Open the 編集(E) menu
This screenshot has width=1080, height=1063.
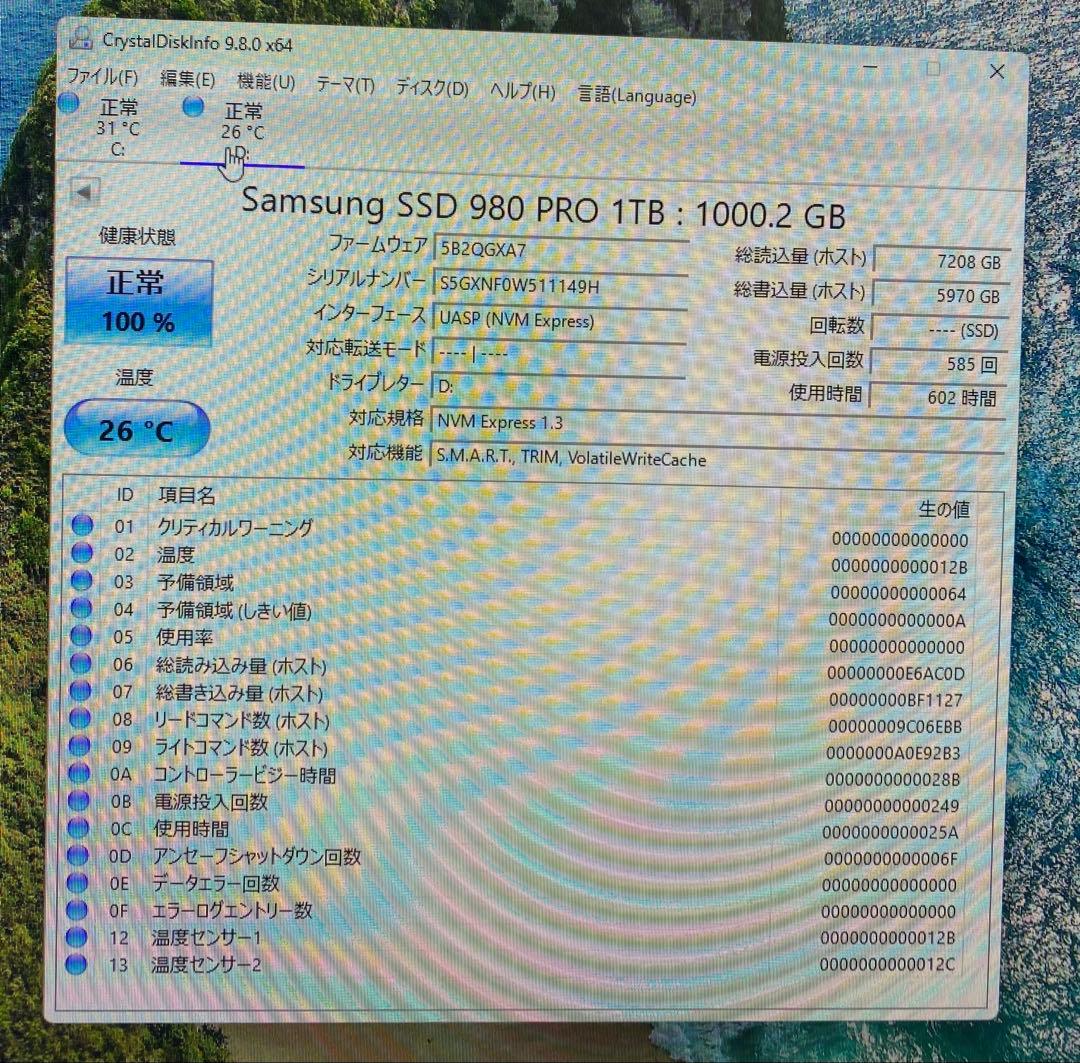click(x=187, y=79)
